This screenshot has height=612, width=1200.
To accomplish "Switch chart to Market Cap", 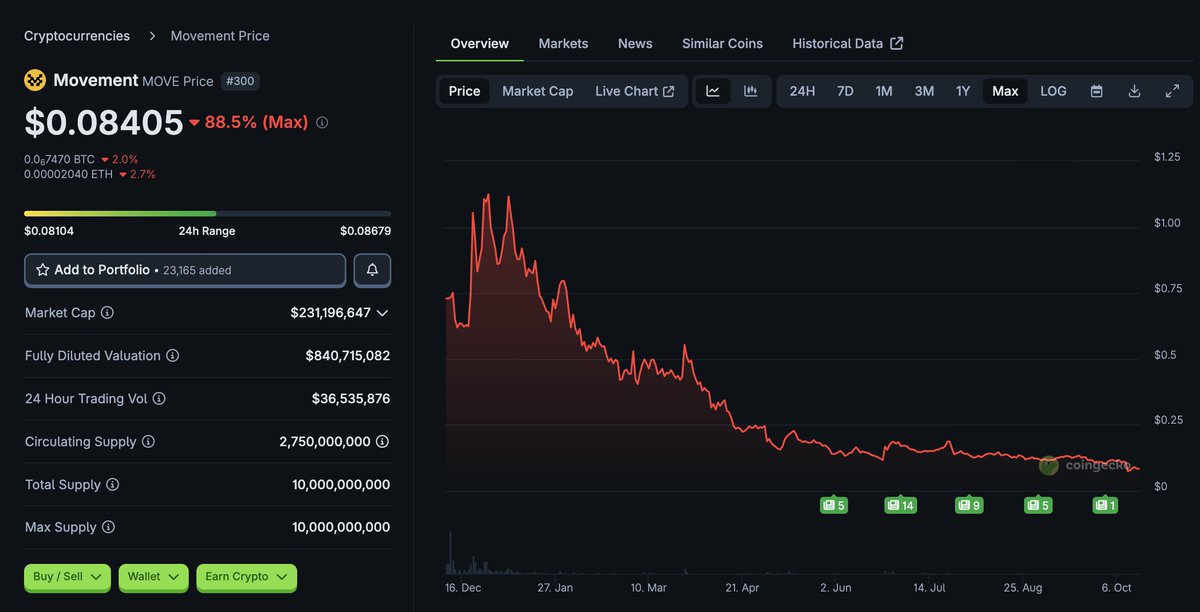I will coord(537,91).
